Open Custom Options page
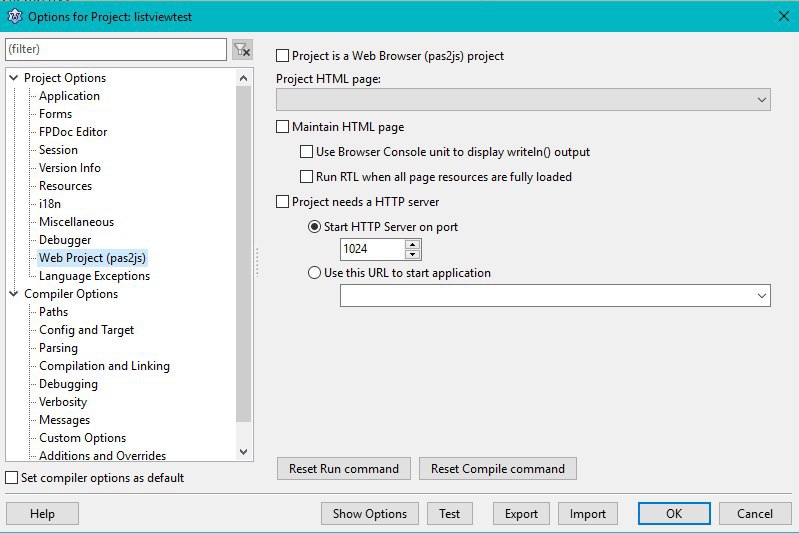This screenshot has width=799, height=533. (83, 438)
